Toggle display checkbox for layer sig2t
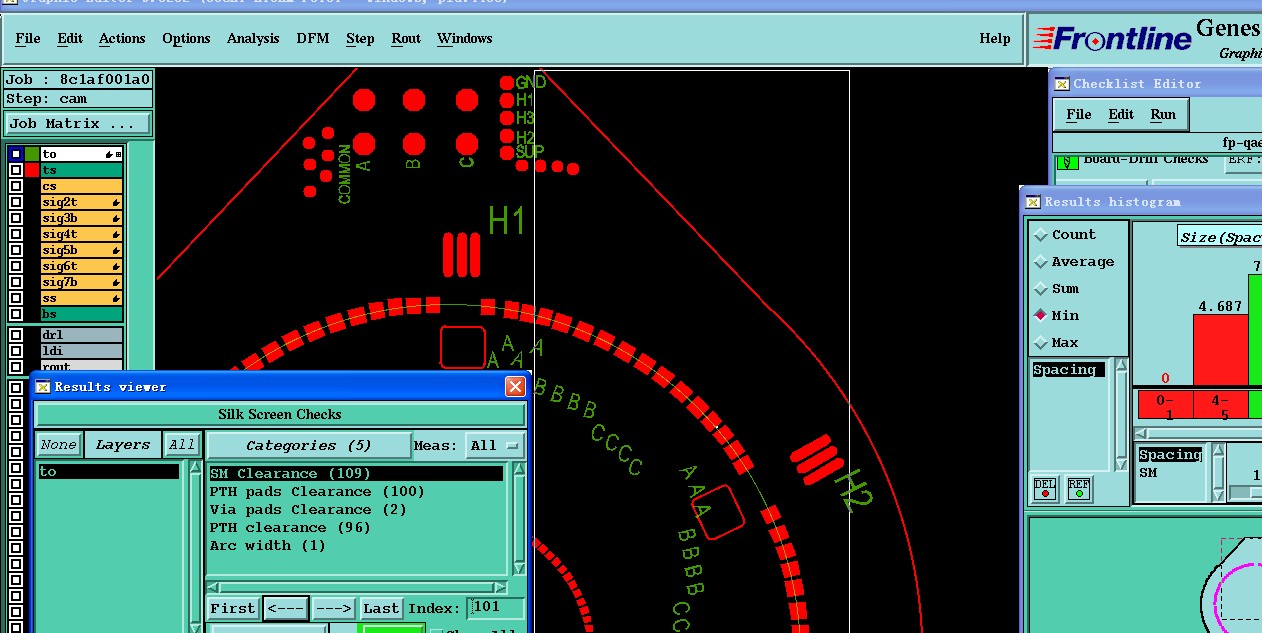The image size is (1262, 633). pyautogui.click(x=16, y=202)
